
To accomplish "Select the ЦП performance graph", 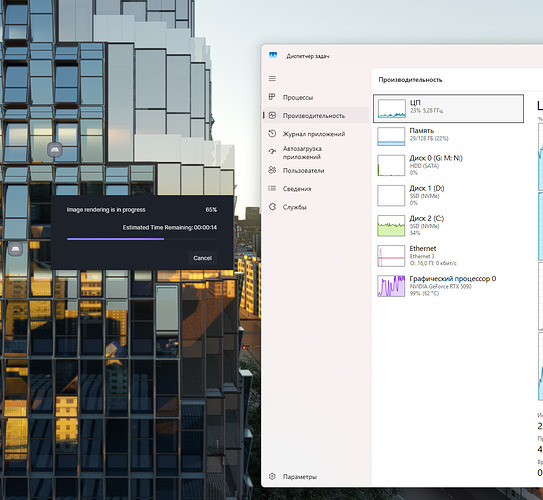I will click(x=392, y=109).
